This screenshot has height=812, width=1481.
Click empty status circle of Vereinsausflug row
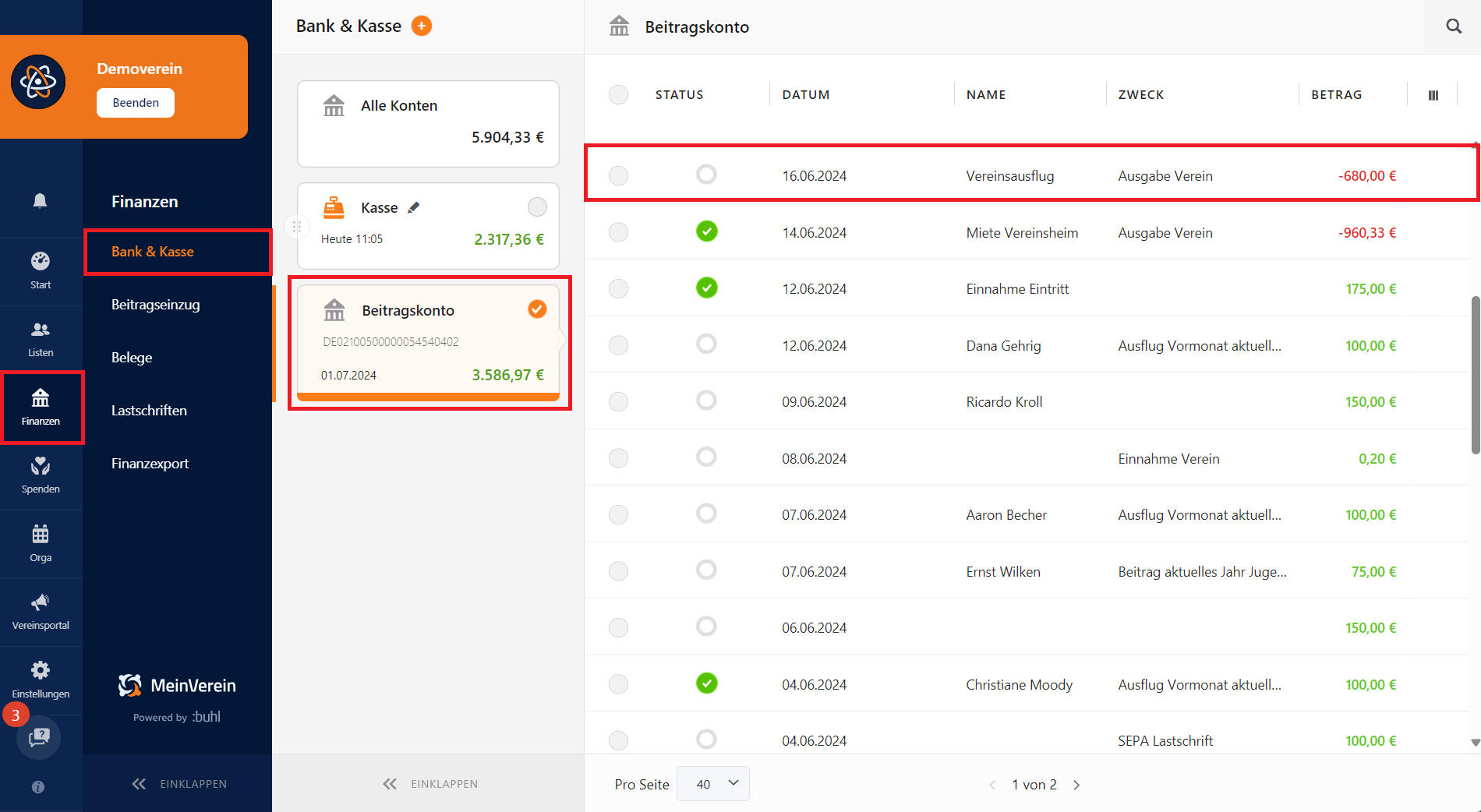tap(707, 175)
